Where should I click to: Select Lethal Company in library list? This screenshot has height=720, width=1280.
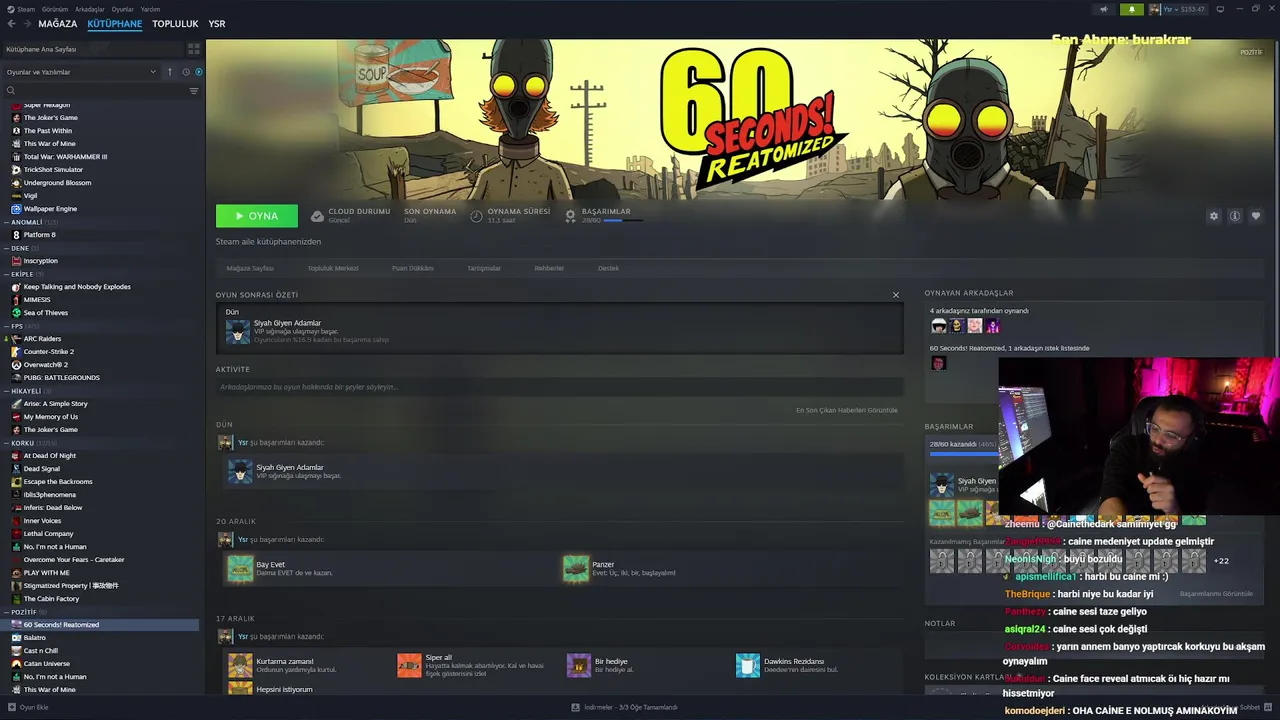49,534
